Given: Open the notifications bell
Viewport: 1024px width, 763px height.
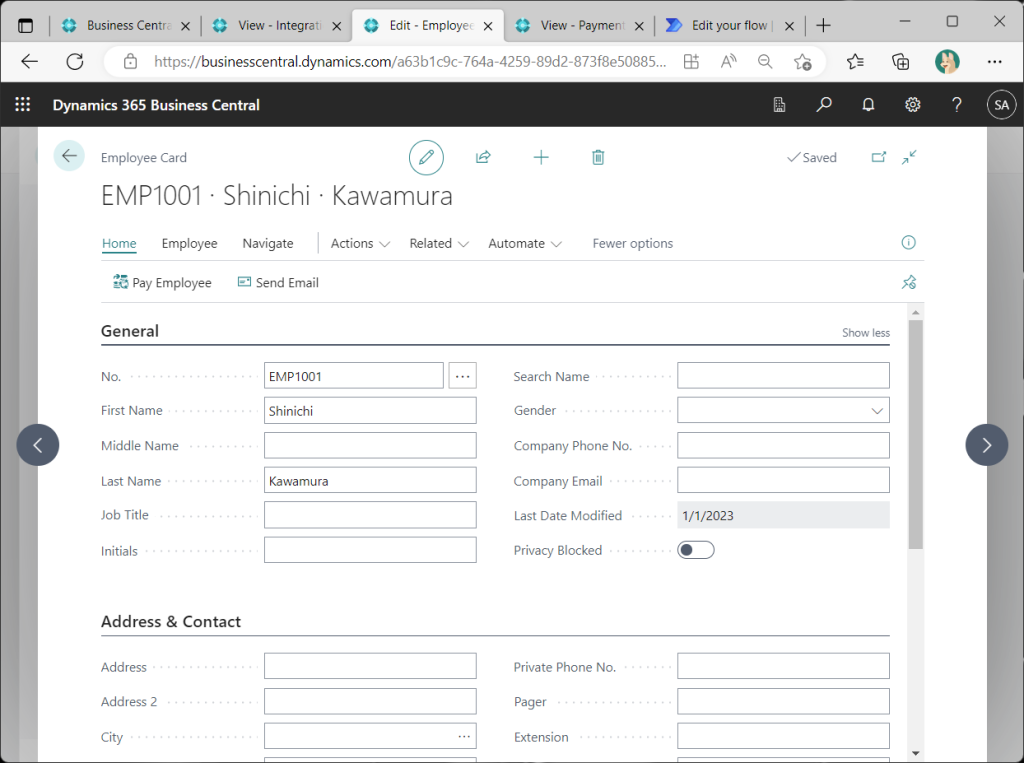Looking at the screenshot, I should tap(868, 105).
